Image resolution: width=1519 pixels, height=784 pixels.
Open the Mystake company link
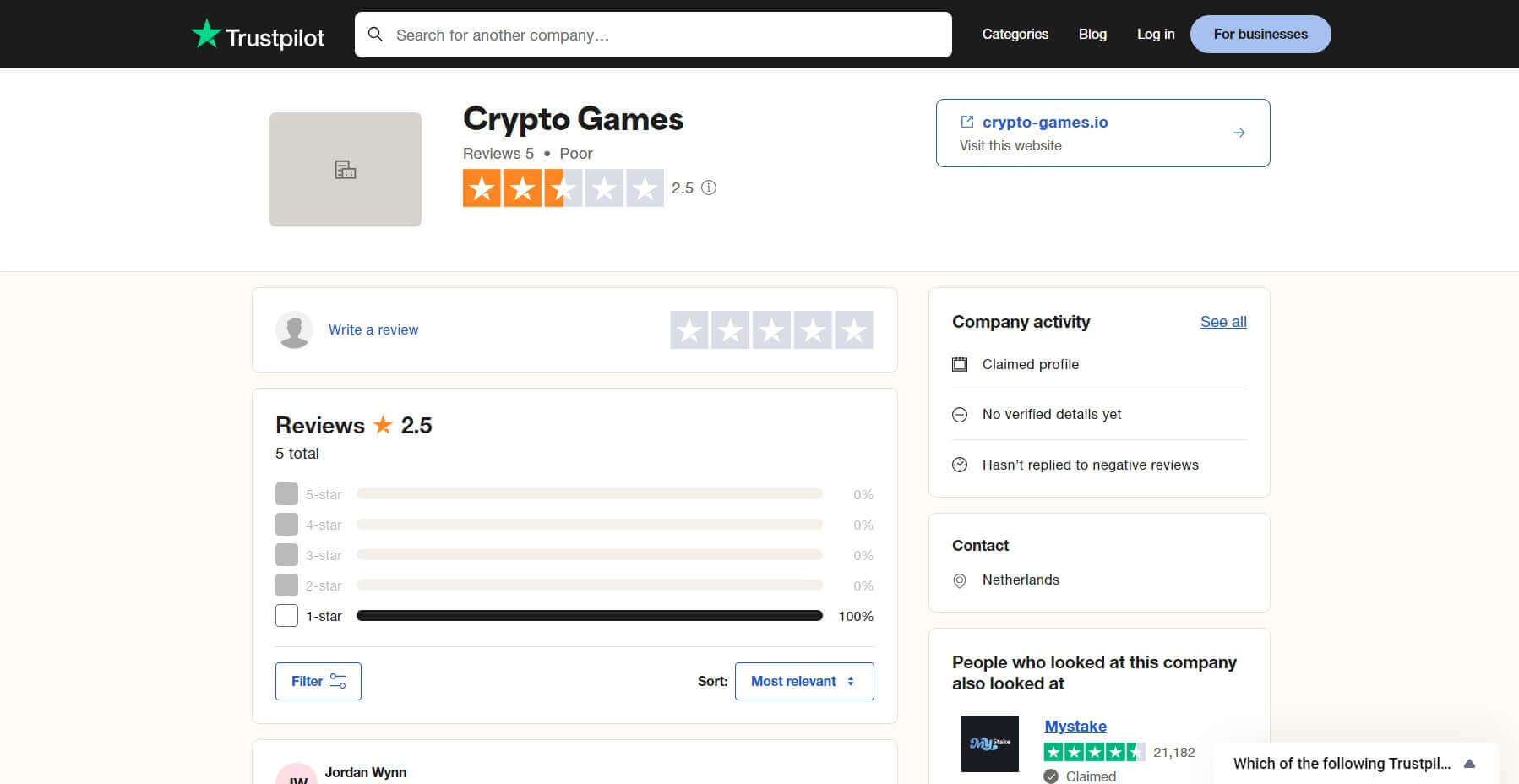tap(1075, 726)
